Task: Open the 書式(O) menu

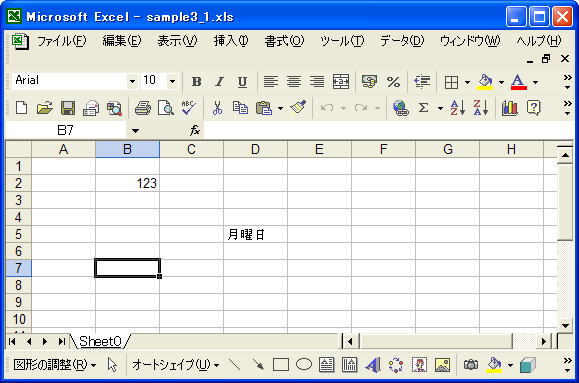Action: pyautogui.click(x=284, y=41)
